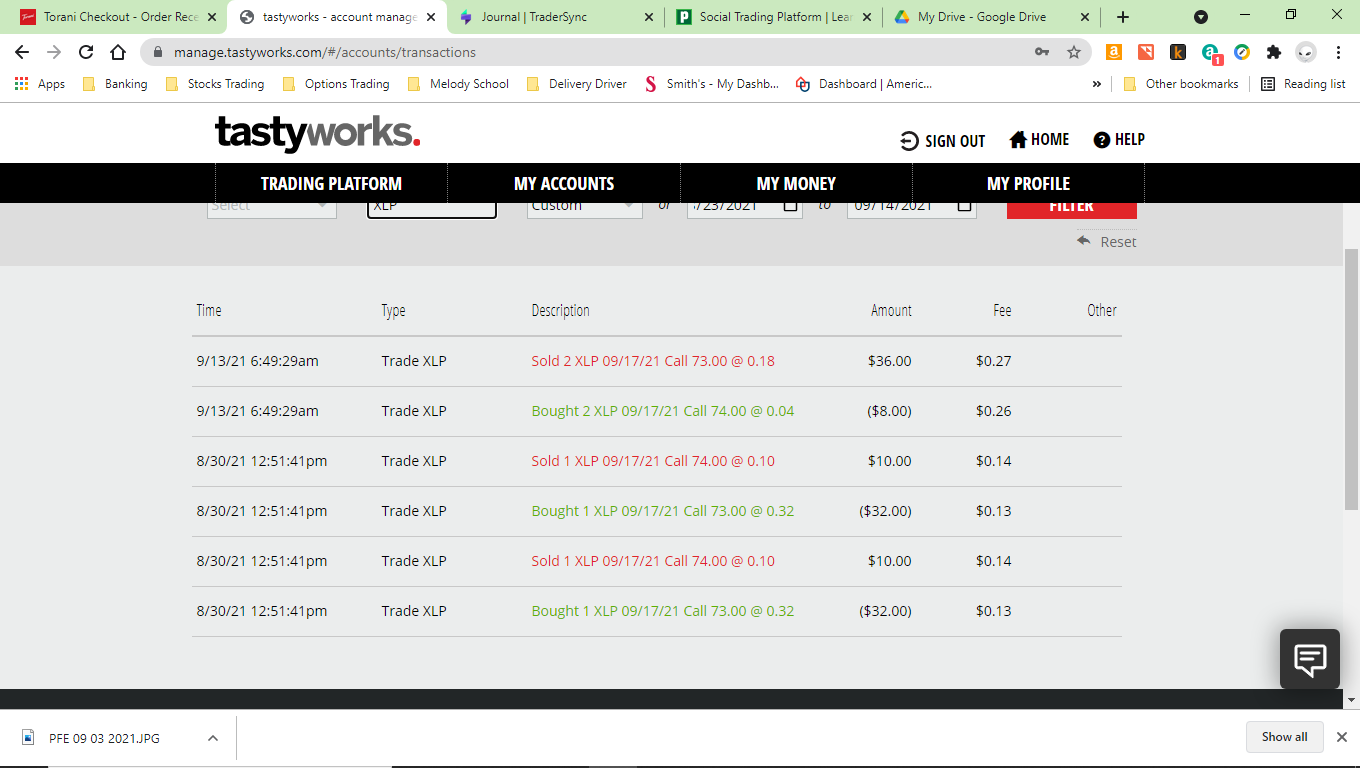The height and width of the screenshot is (768, 1360).
Task: Click the $36.00 amount
Action: coord(890,361)
